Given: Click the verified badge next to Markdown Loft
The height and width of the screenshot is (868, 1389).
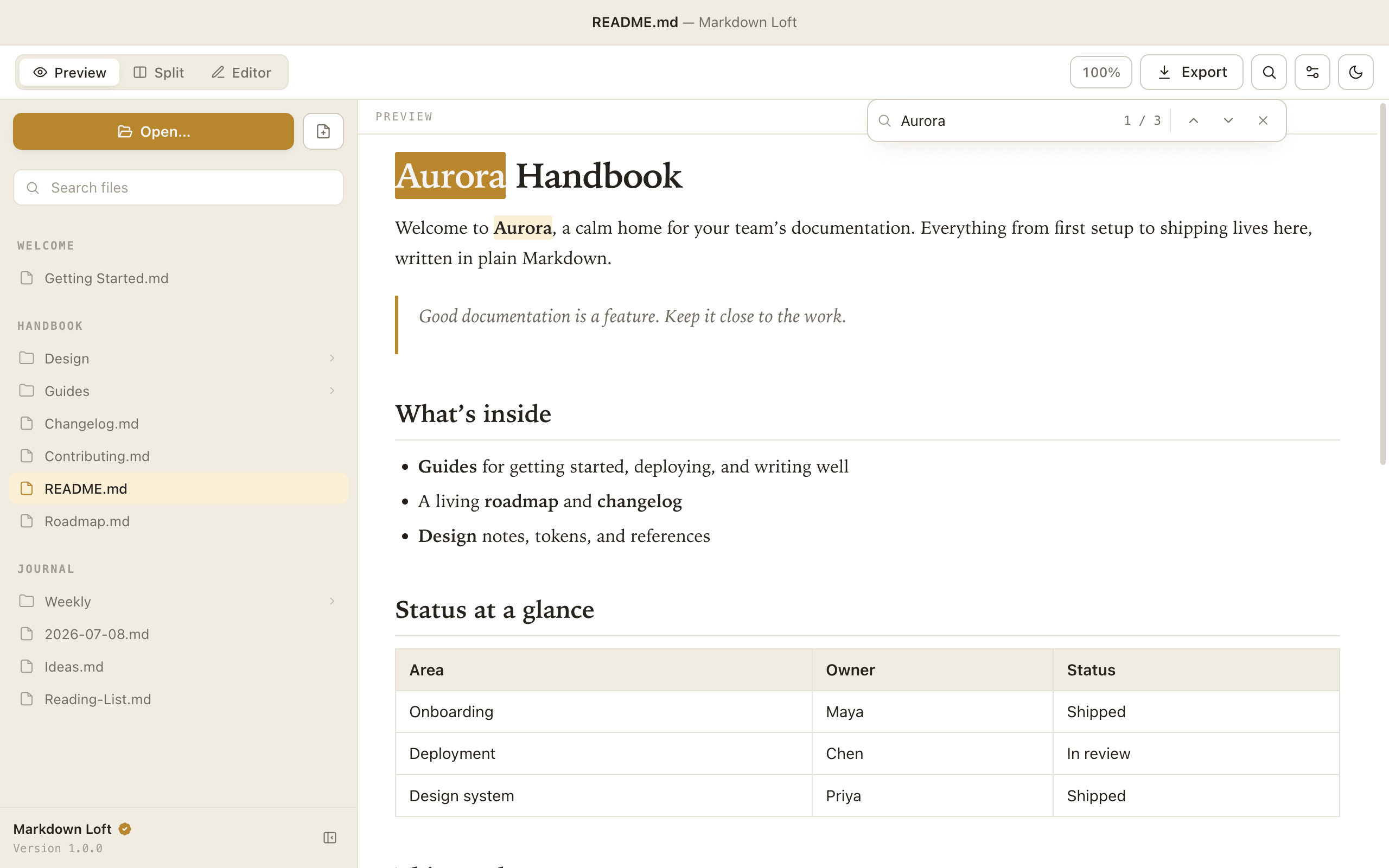Looking at the screenshot, I should pyautogui.click(x=125, y=829).
